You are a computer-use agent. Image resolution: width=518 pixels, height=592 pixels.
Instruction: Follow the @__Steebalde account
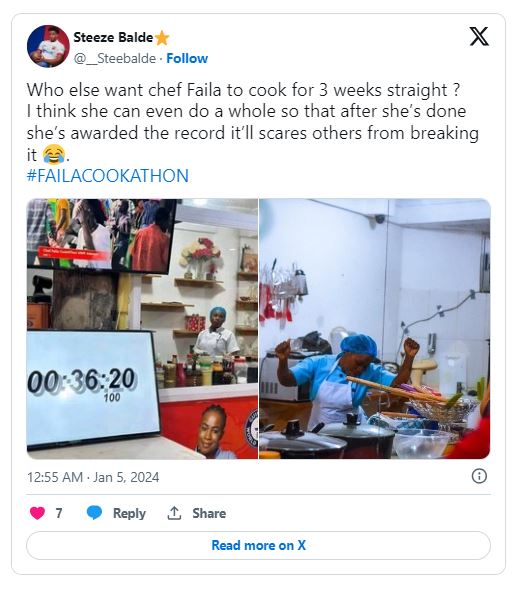pos(187,59)
